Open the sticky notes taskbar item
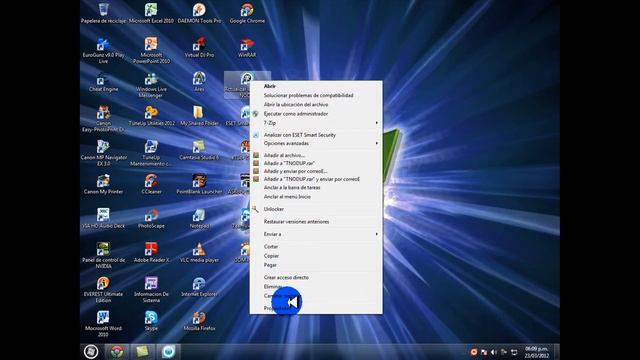This screenshot has height=360, width=640. (x=142, y=351)
